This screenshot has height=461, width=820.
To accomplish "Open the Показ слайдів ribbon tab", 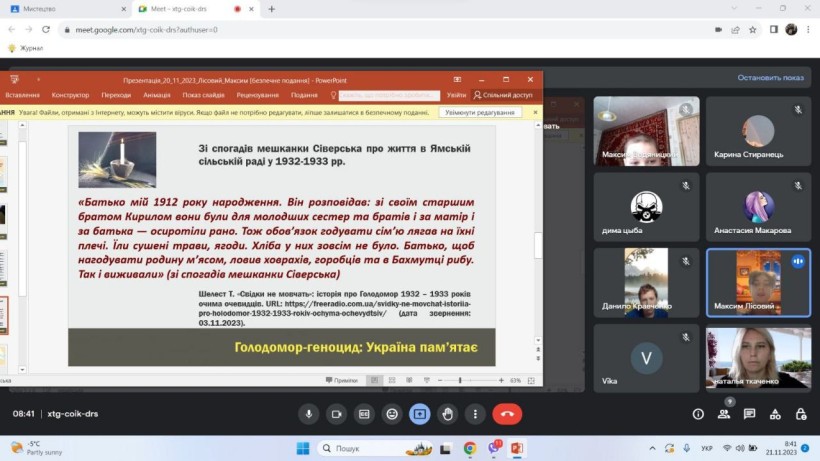I will [x=203, y=95].
